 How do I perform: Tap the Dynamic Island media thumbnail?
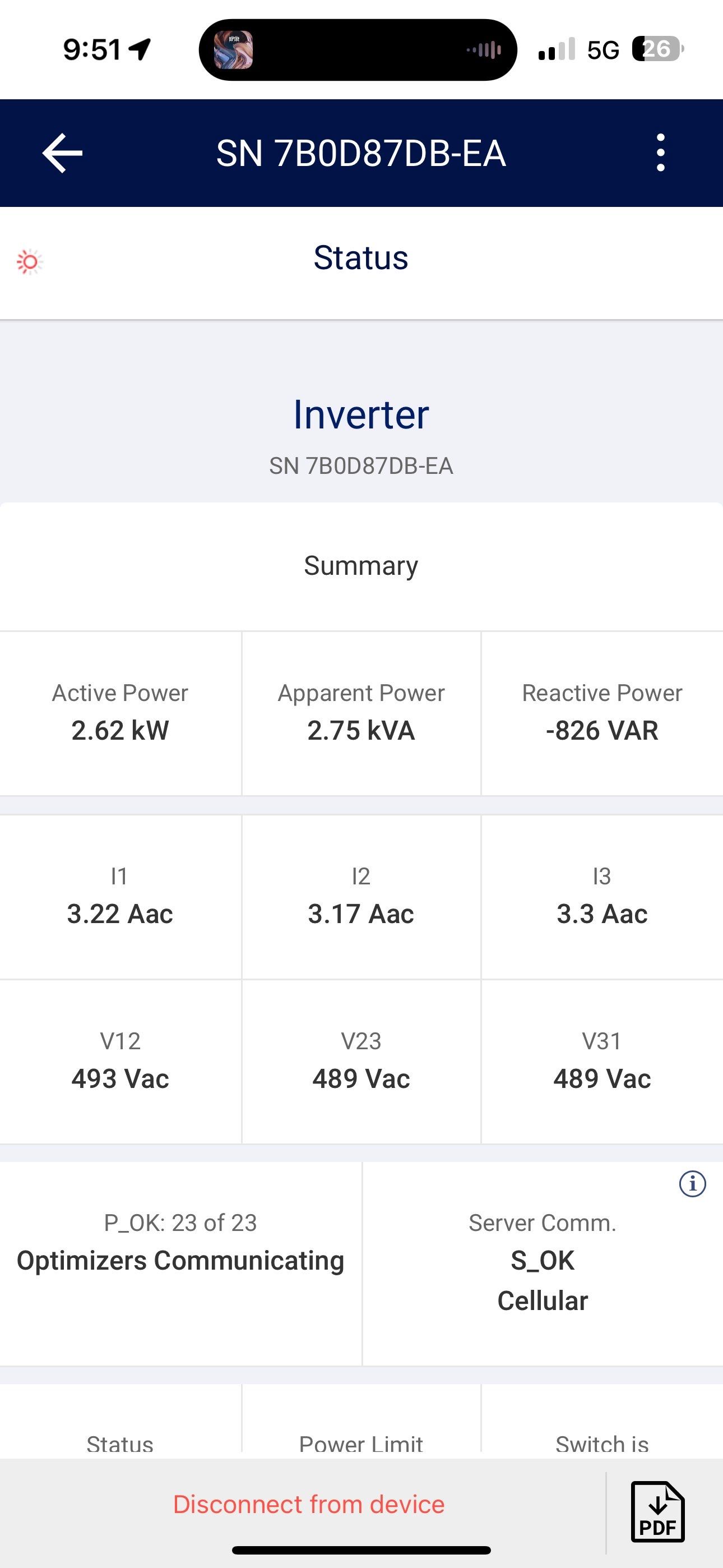(233, 50)
